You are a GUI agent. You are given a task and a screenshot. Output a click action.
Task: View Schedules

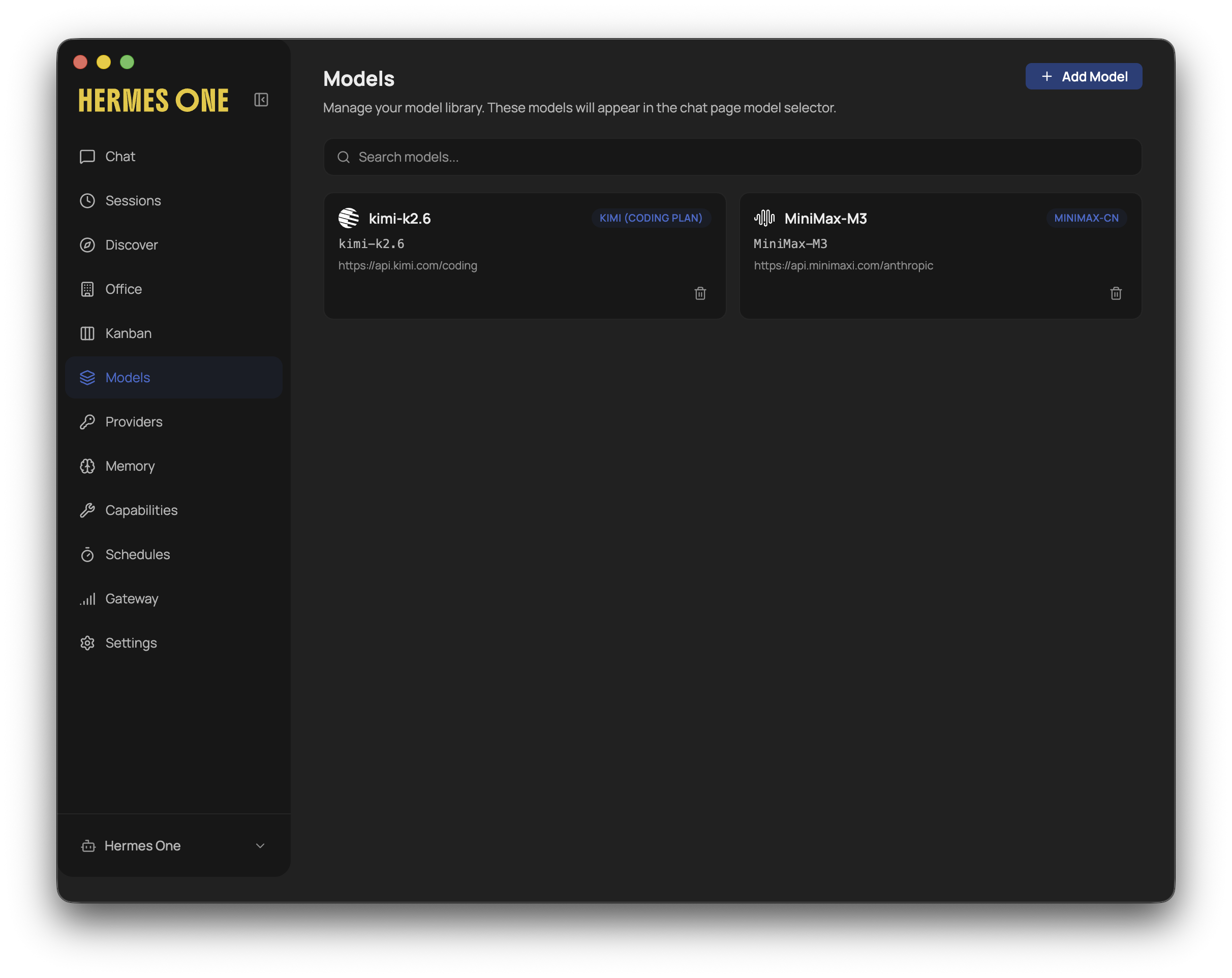pos(174,555)
